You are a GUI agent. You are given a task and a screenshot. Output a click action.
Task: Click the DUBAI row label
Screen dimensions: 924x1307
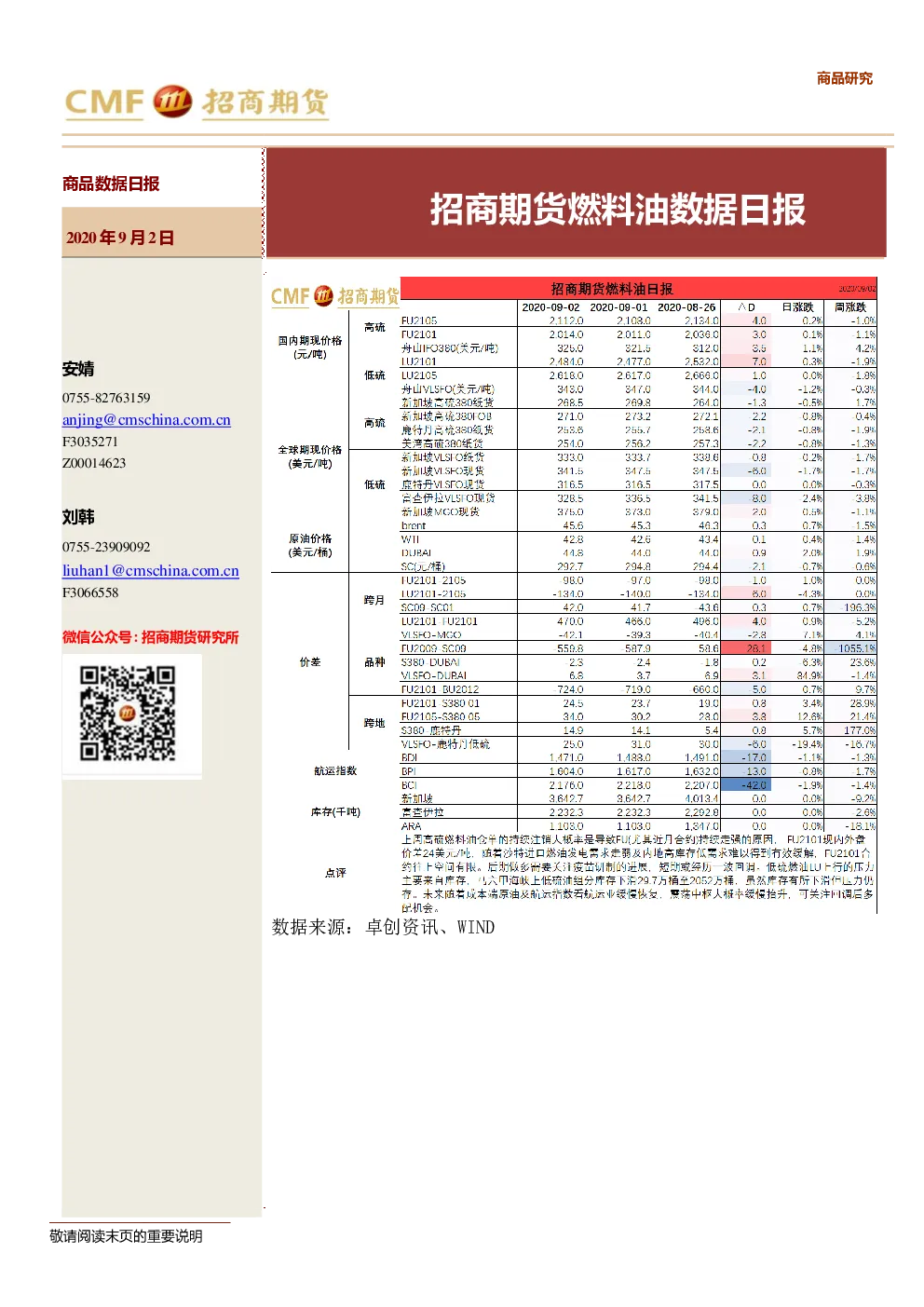416,553
